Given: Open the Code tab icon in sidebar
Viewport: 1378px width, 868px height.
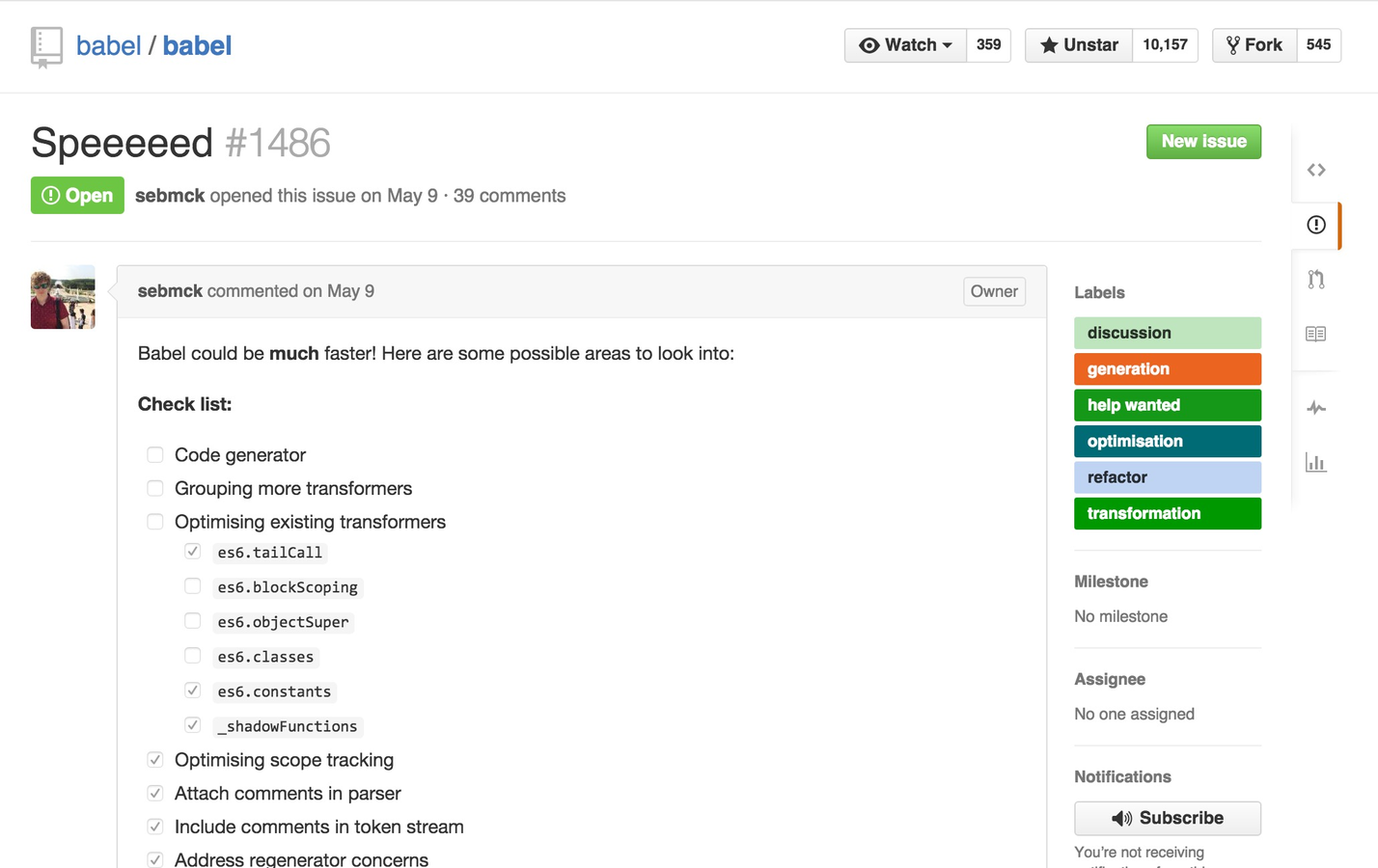Looking at the screenshot, I should (x=1316, y=170).
